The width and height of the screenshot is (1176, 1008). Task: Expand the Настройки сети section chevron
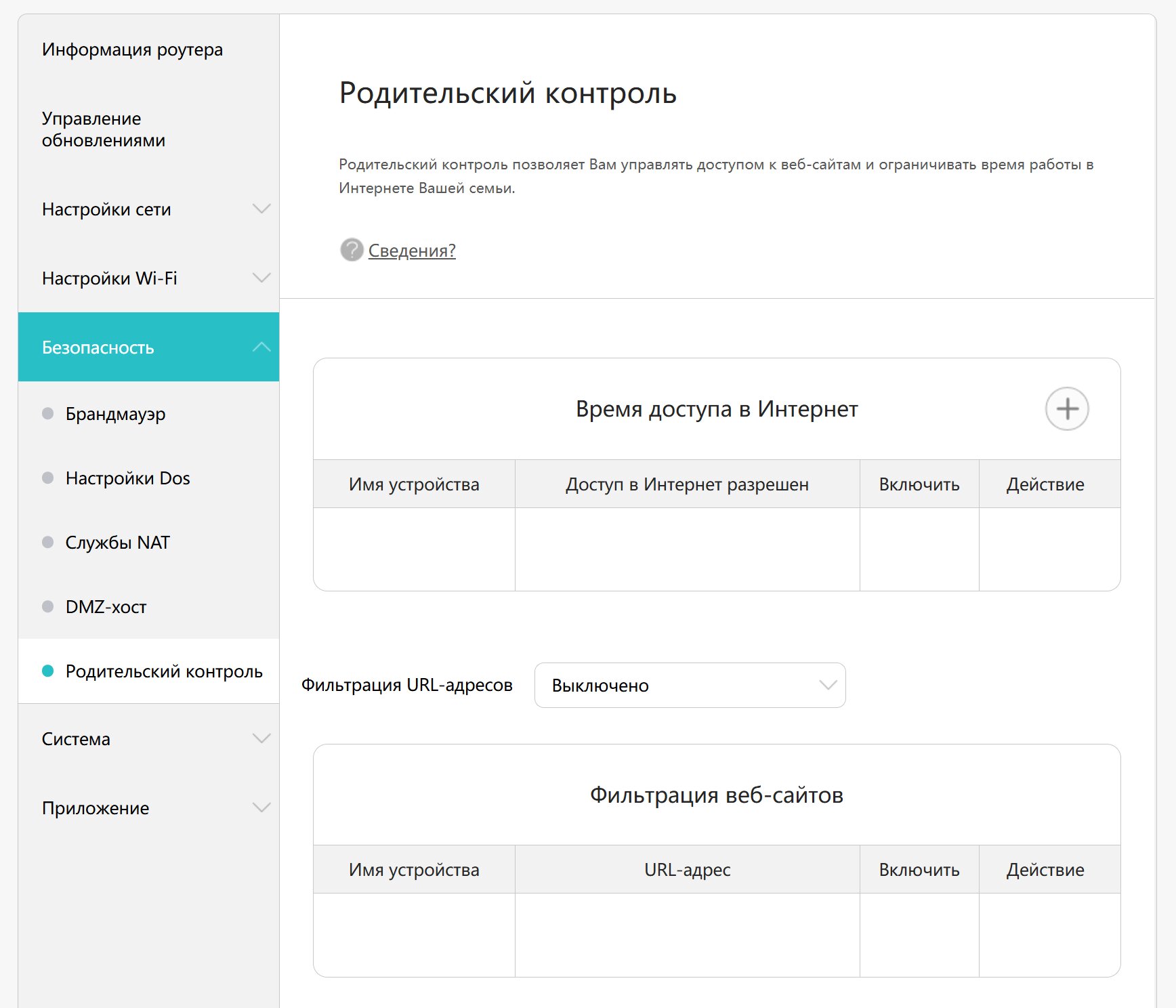point(261,209)
